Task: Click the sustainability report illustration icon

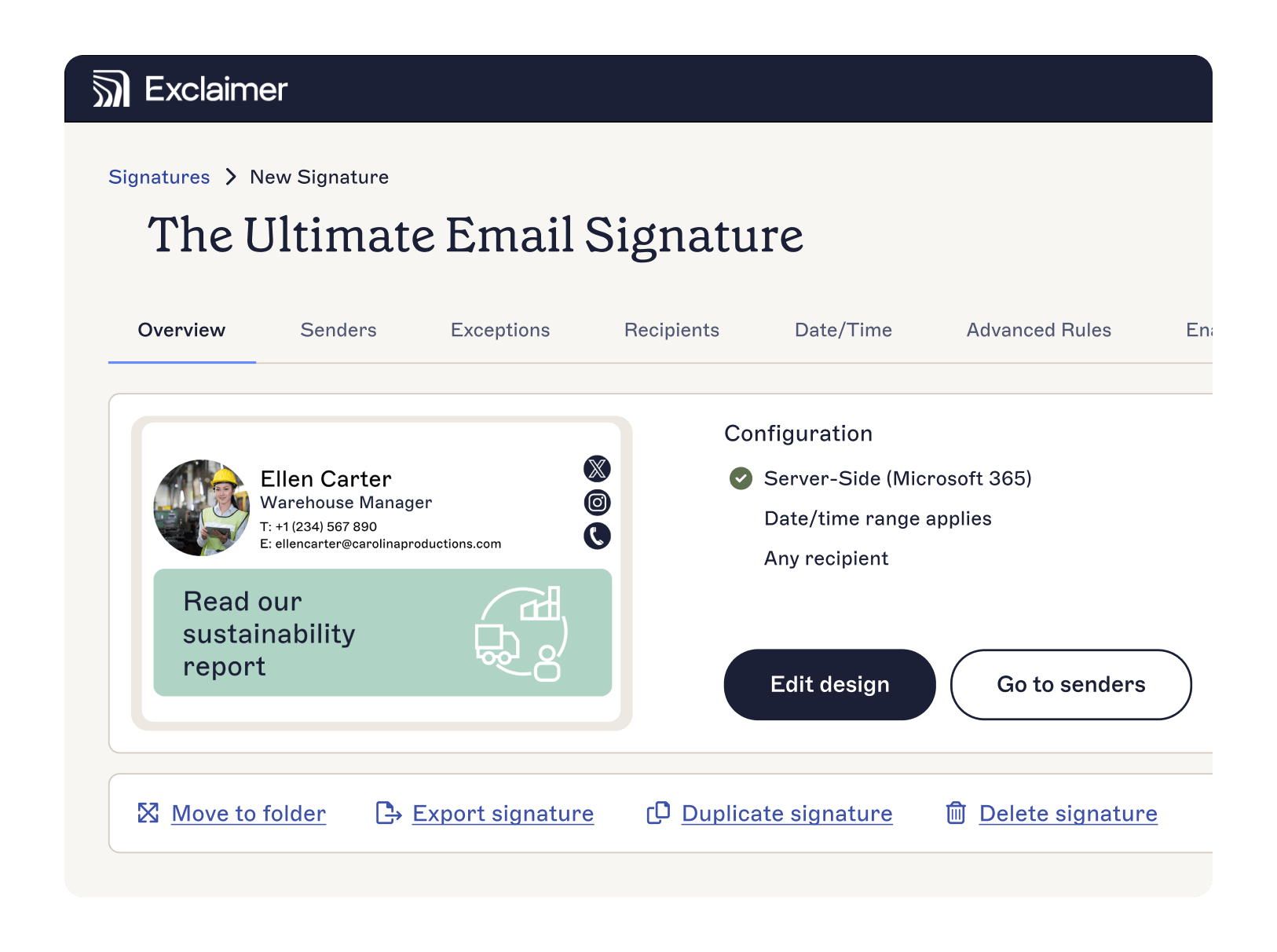Action: (520, 632)
